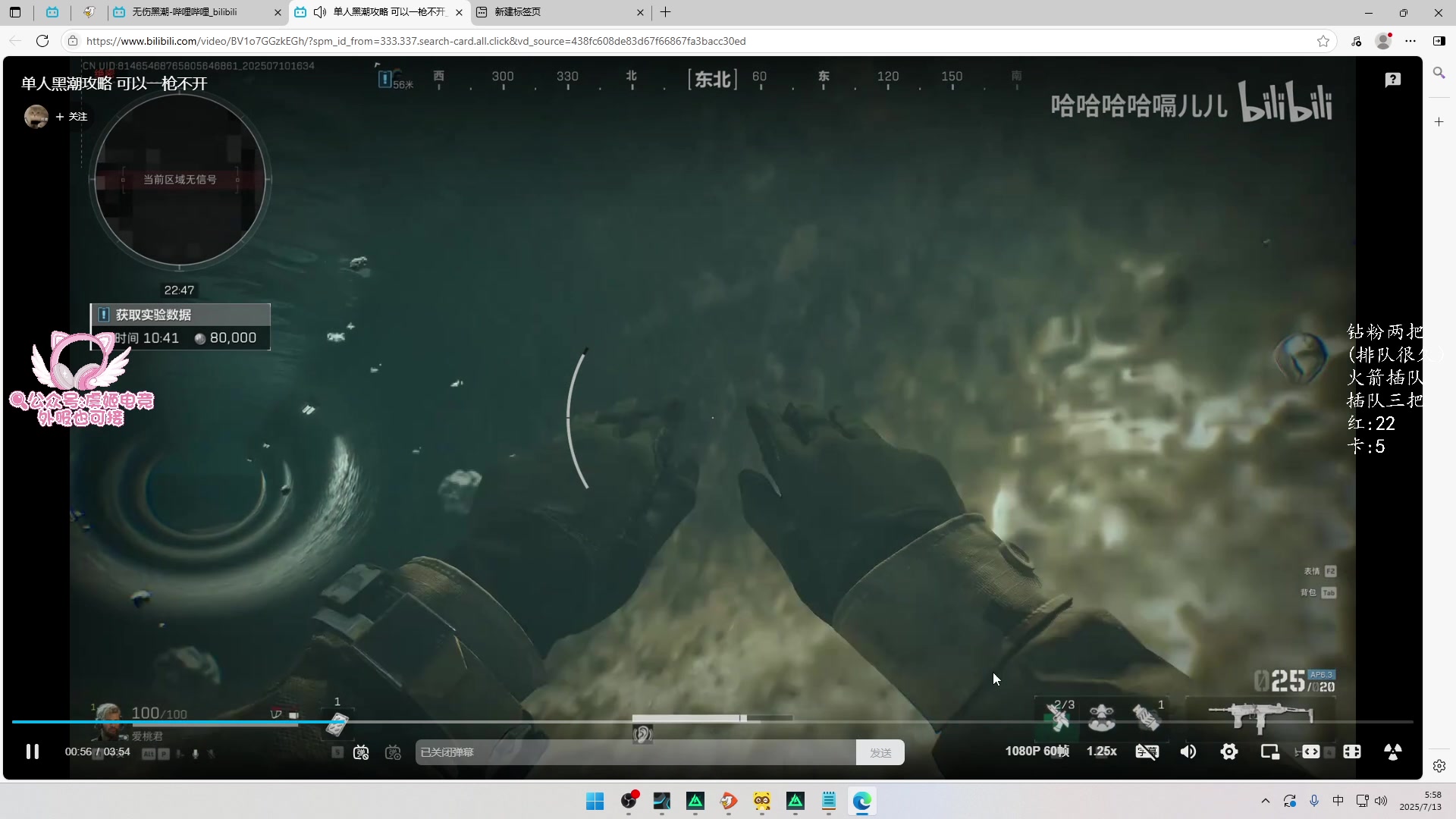
Task: Close the 无伤黑潮 tab
Action: tap(278, 12)
